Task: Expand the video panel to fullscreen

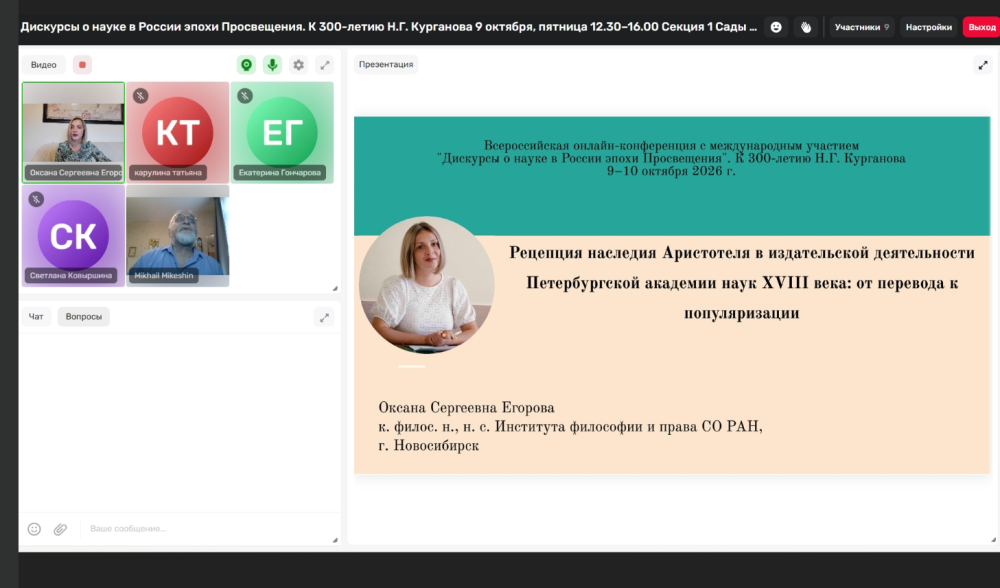Action: (x=325, y=64)
